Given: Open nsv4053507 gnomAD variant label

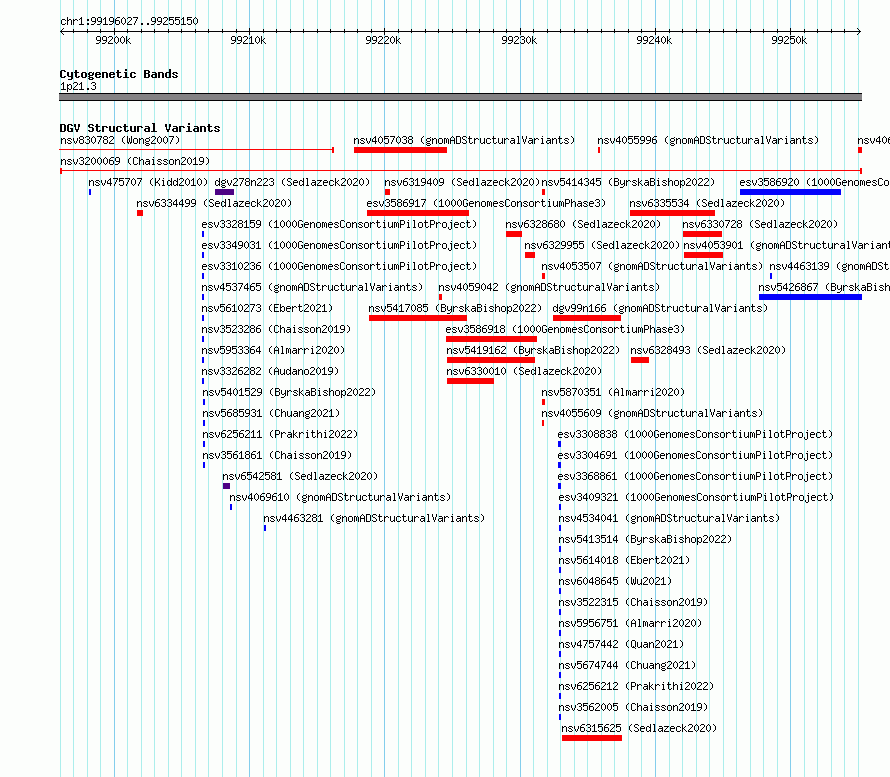Looking at the screenshot, I should tap(652, 266).
